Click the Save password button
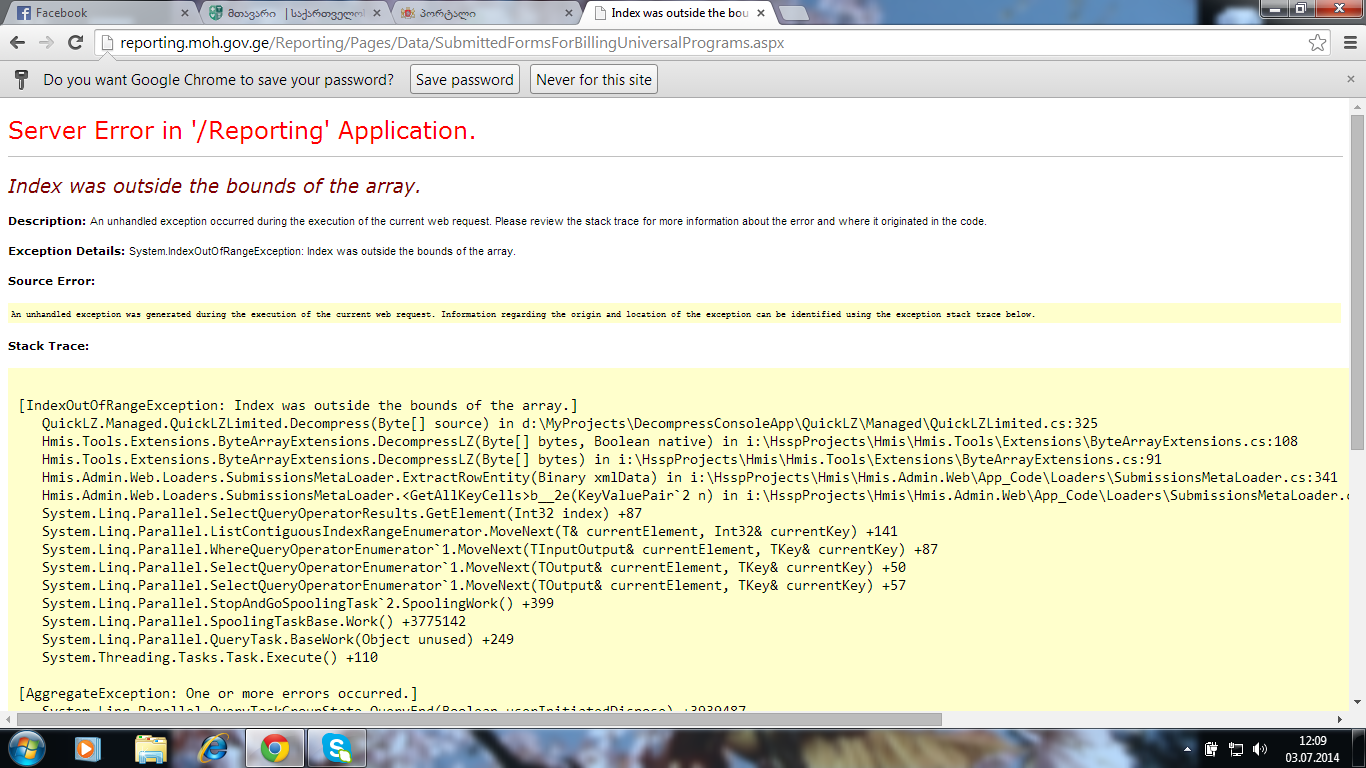Viewport: 1366px width, 768px height. pos(464,80)
